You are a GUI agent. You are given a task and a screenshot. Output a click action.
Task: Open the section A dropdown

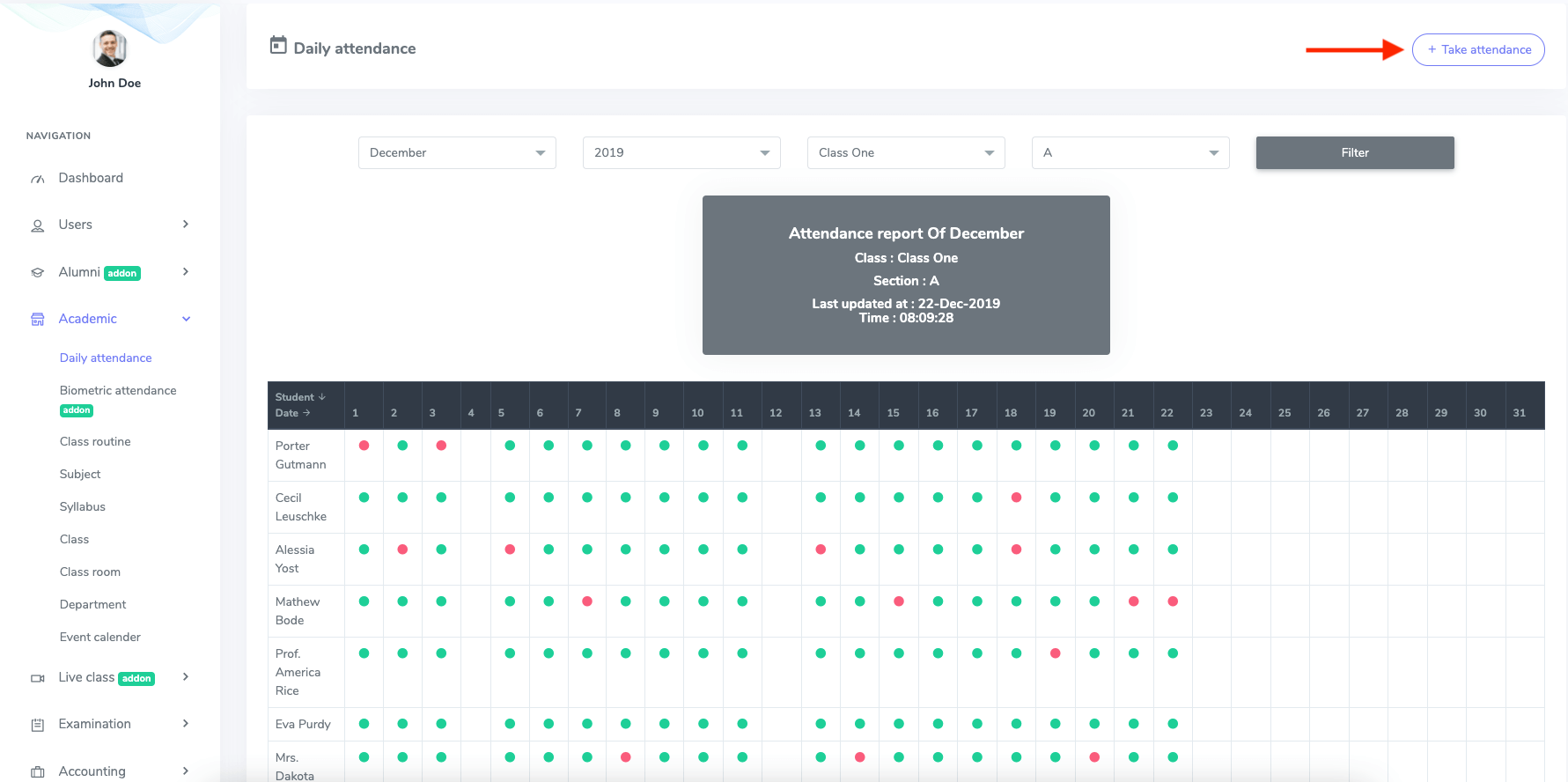point(1130,152)
